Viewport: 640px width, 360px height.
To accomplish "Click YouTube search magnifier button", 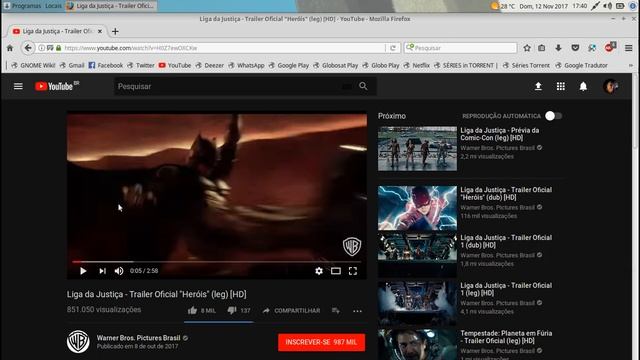I will [363, 86].
